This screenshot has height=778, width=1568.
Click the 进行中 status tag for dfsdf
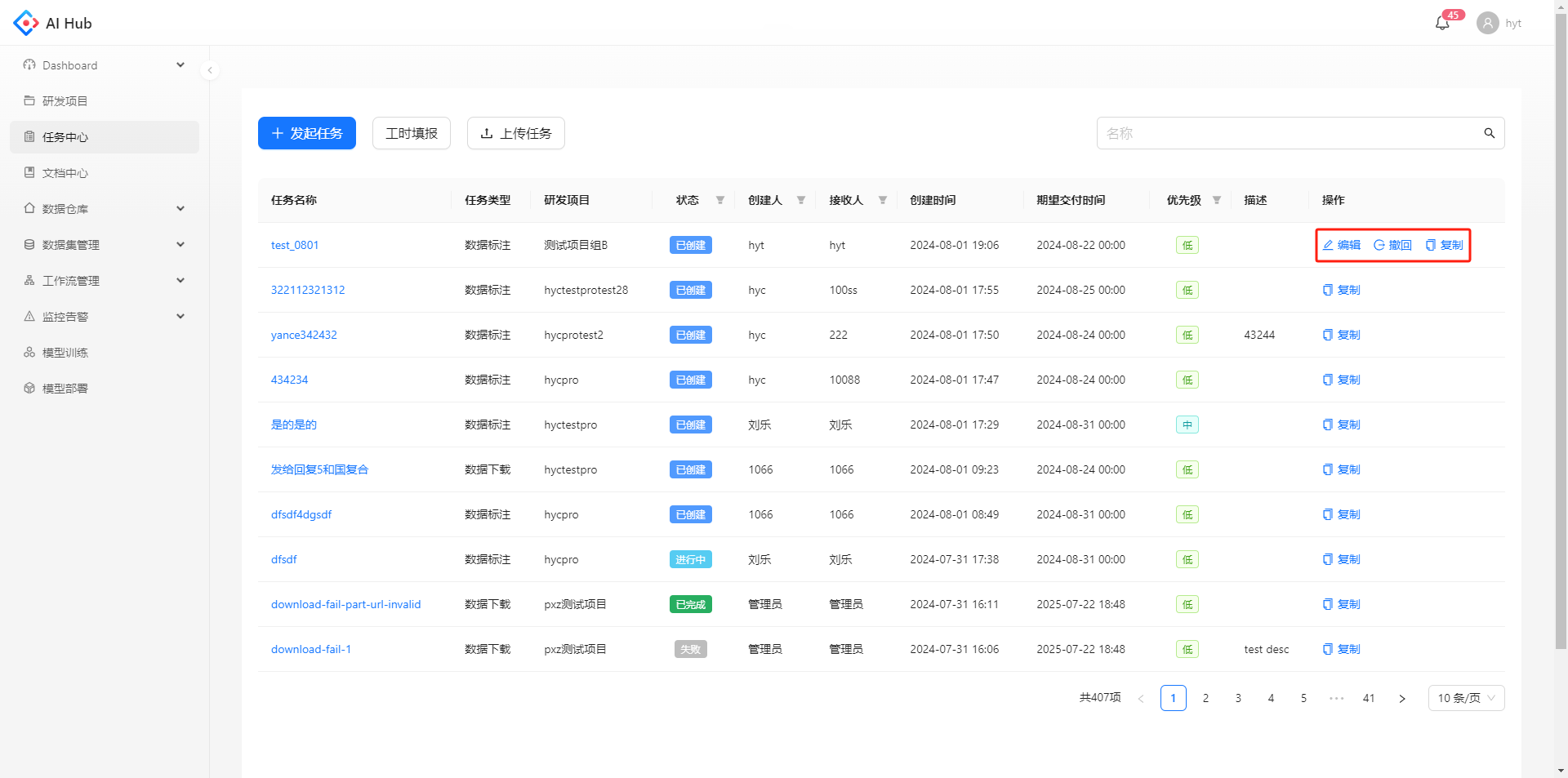point(691,559)
